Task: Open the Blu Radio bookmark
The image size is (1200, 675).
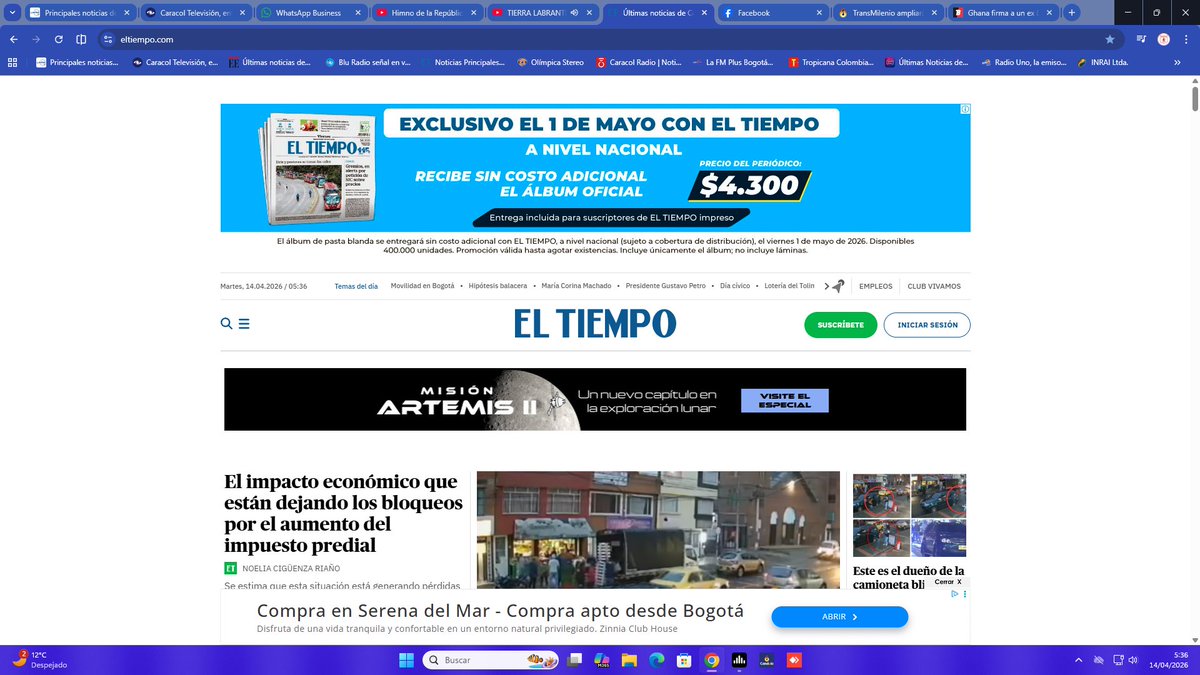Action: 367,62
